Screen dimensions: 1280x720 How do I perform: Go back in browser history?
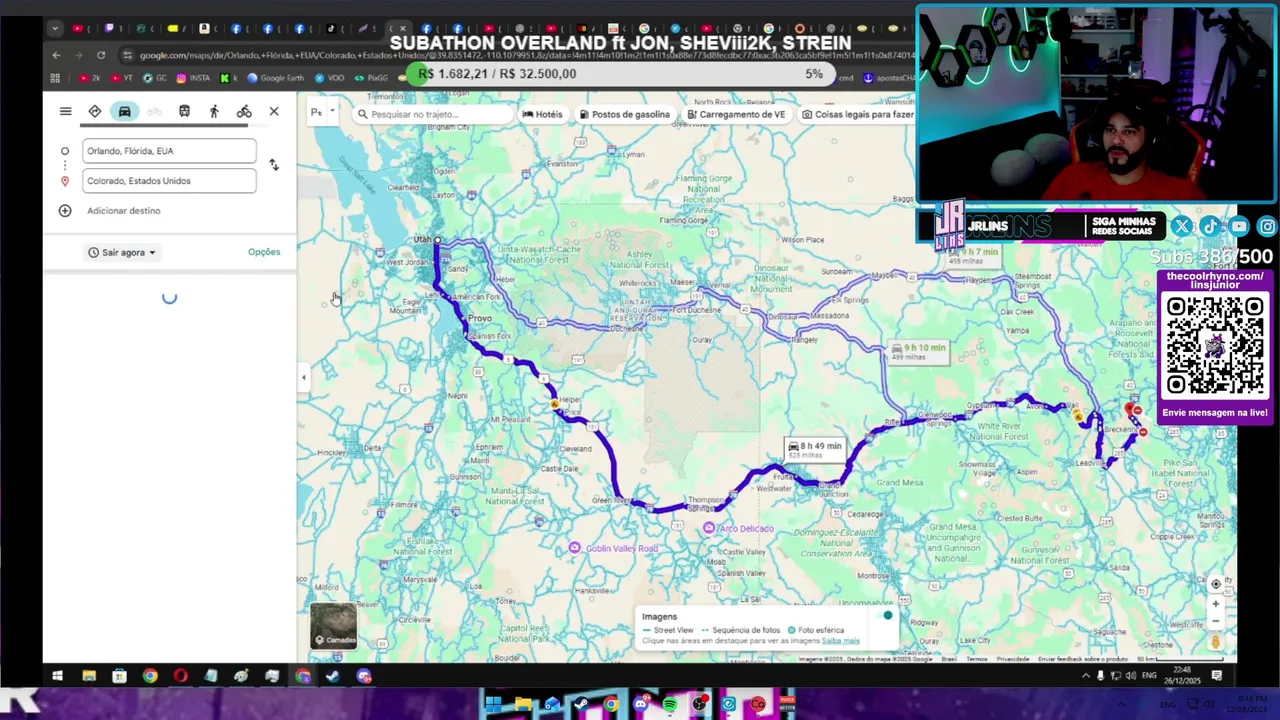point(57,55)
